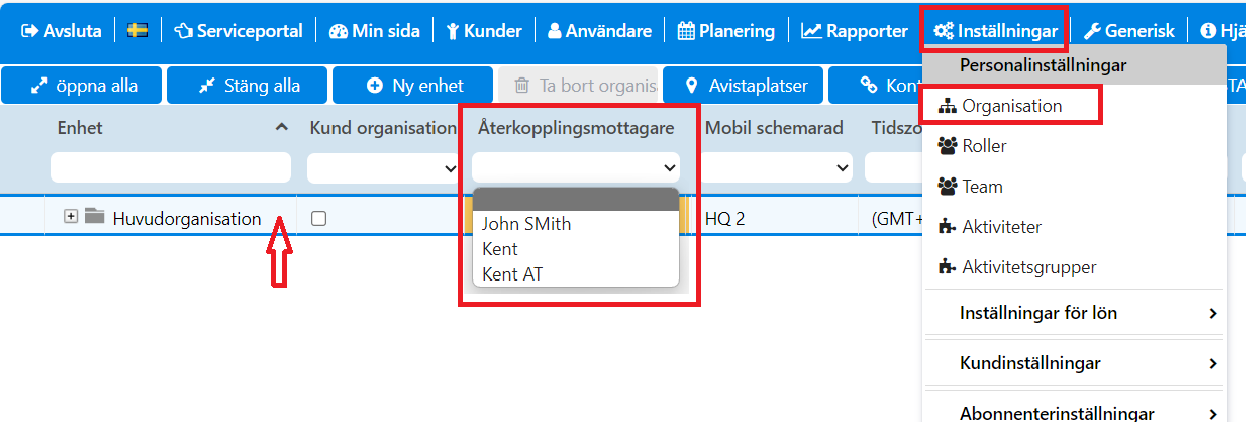Image resolution: width=1246 pixels, height=422 pixels.
Task: Open the Min sida dashboard
Action: pyautogui.click(x=374, y=31)
